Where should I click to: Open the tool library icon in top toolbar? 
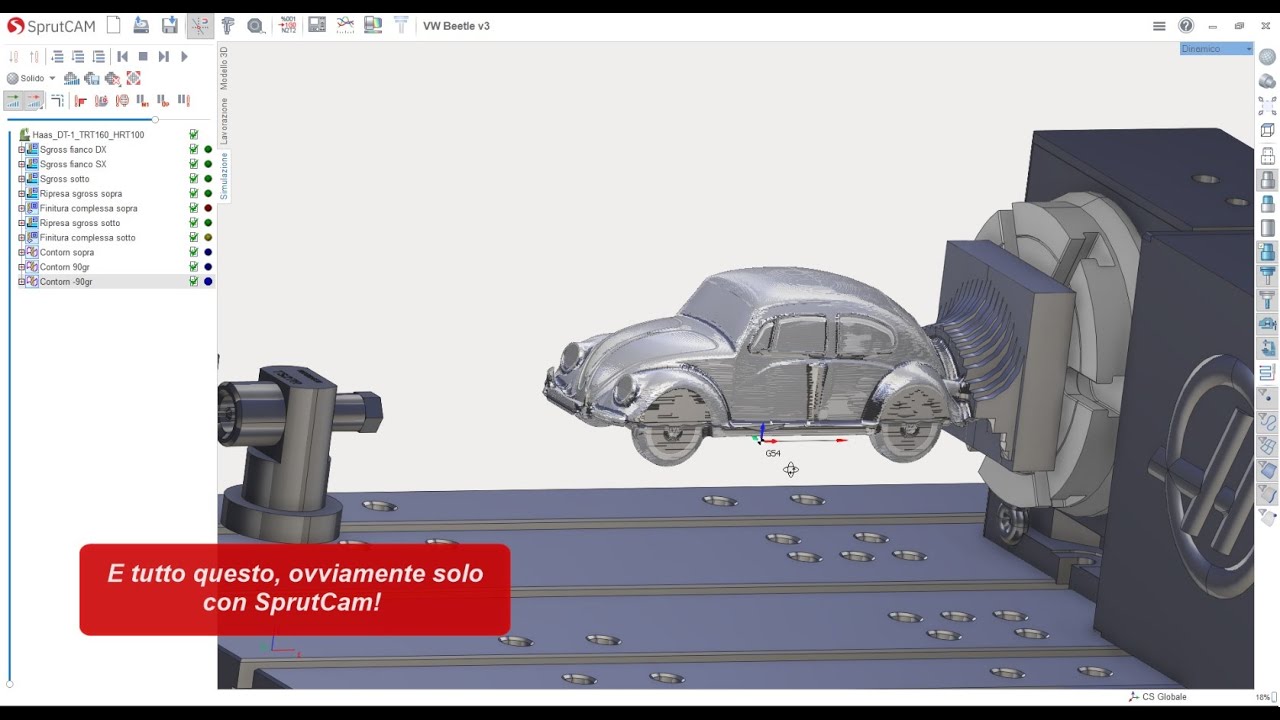point(401,26)
